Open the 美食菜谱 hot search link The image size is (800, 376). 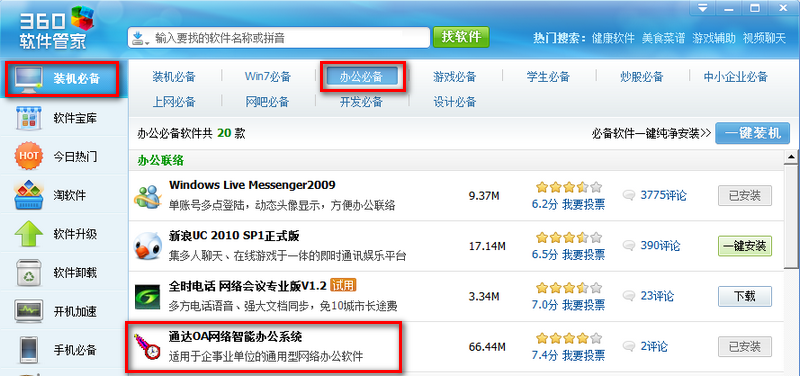coord(663,38)
